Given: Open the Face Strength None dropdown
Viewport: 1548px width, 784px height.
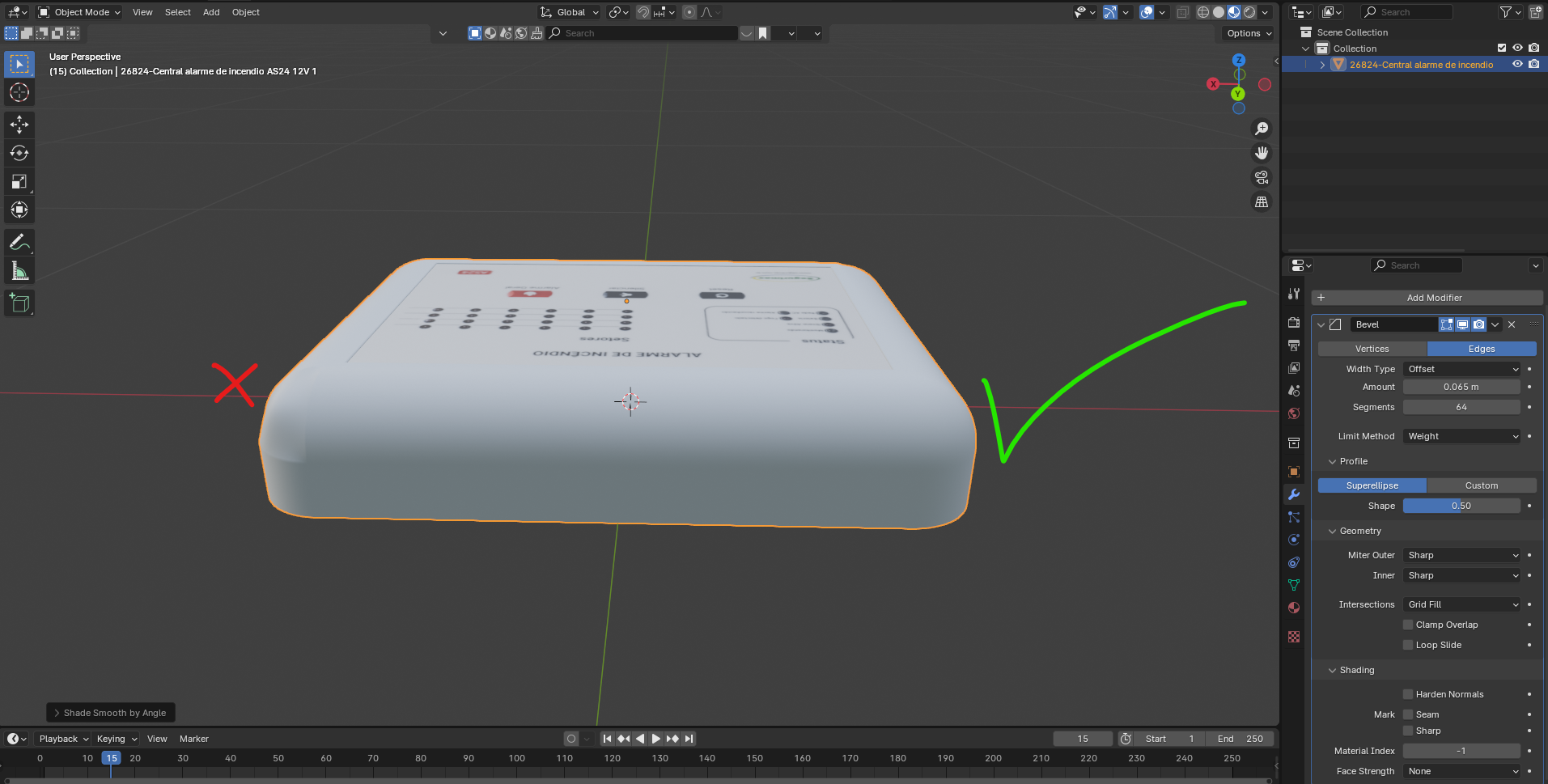Looking at the screenshot, I should click(x=1462, y=771).
